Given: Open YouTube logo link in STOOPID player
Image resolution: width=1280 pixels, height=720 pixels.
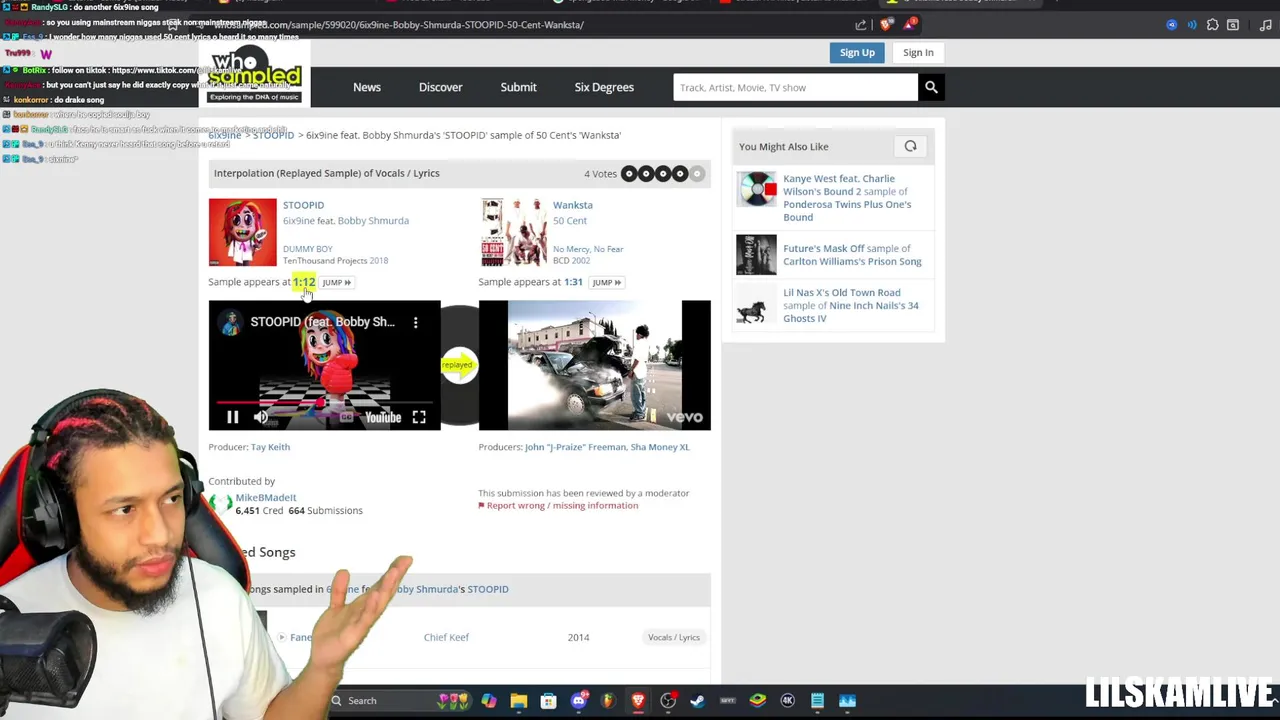Looking at the screenshot, I should pyautogui.click(x=383, y=417).
